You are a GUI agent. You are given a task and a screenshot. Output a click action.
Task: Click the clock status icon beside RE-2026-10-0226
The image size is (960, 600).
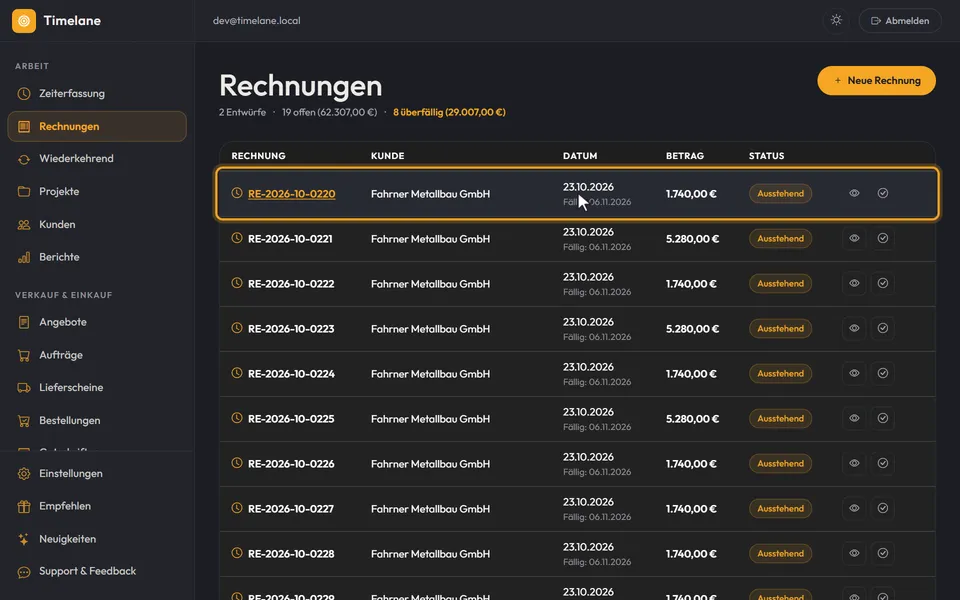[x=237, y=463]
